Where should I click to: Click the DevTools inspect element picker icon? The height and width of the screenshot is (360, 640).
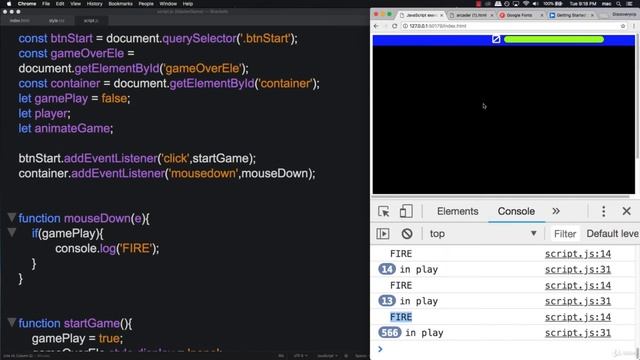click(384, 211)
